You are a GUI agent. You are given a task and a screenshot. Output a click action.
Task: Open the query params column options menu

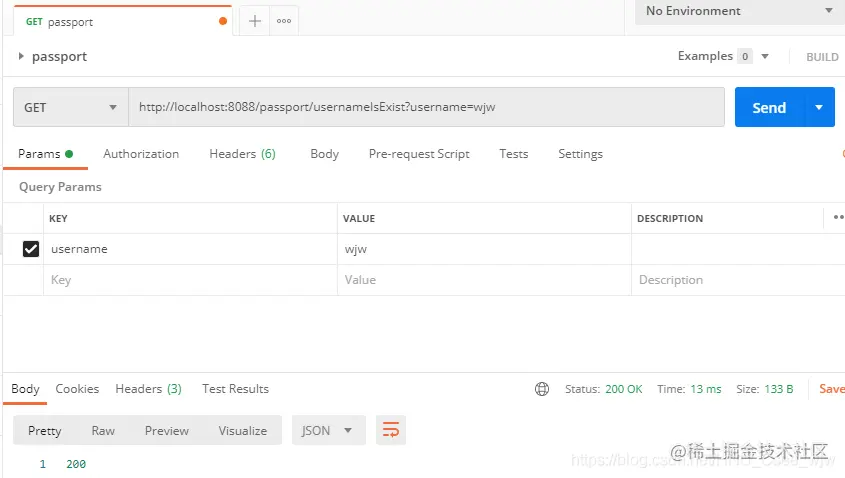pyautogui.click(x=838, y=217)
